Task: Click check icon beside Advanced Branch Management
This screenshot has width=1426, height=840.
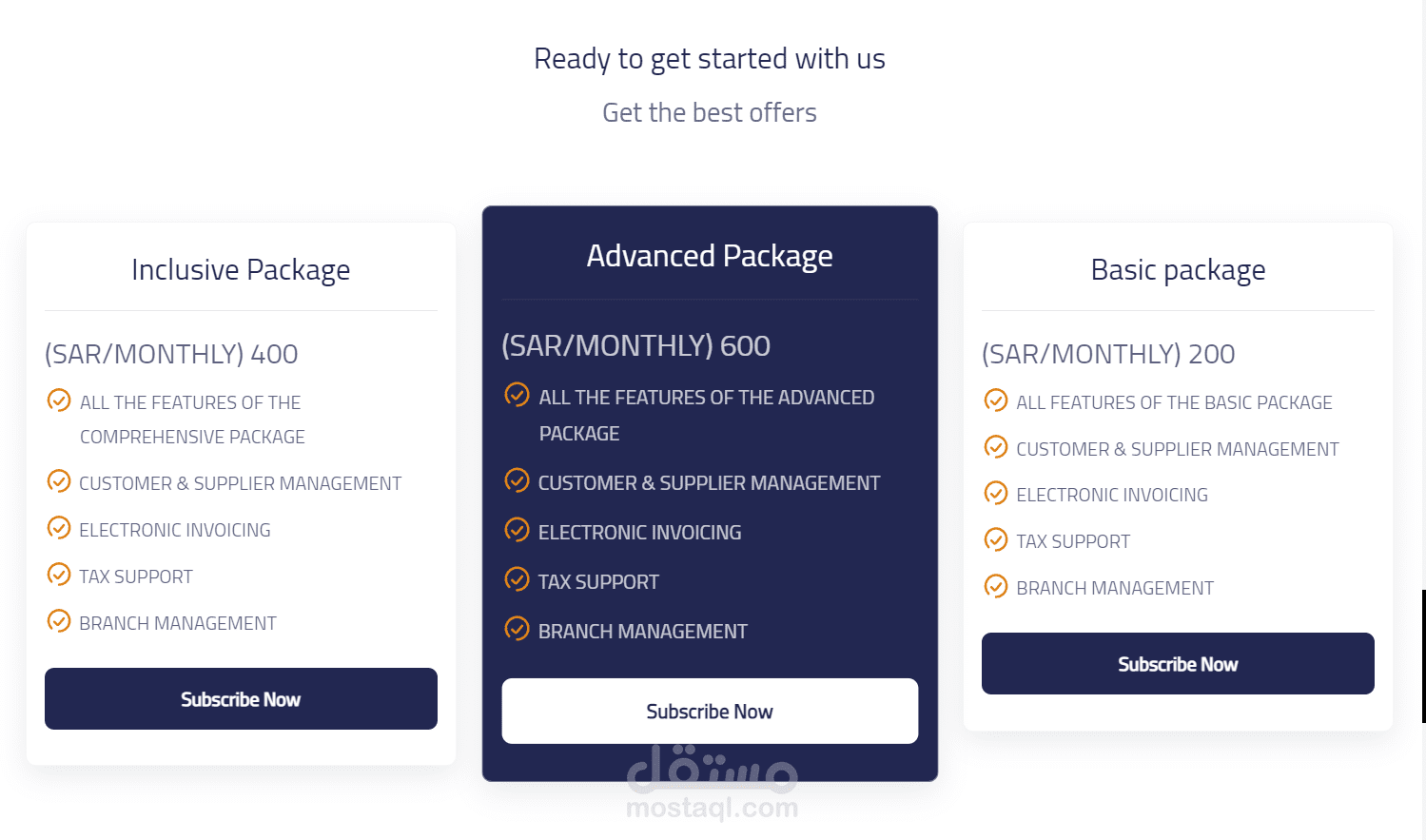Action: 517,629
